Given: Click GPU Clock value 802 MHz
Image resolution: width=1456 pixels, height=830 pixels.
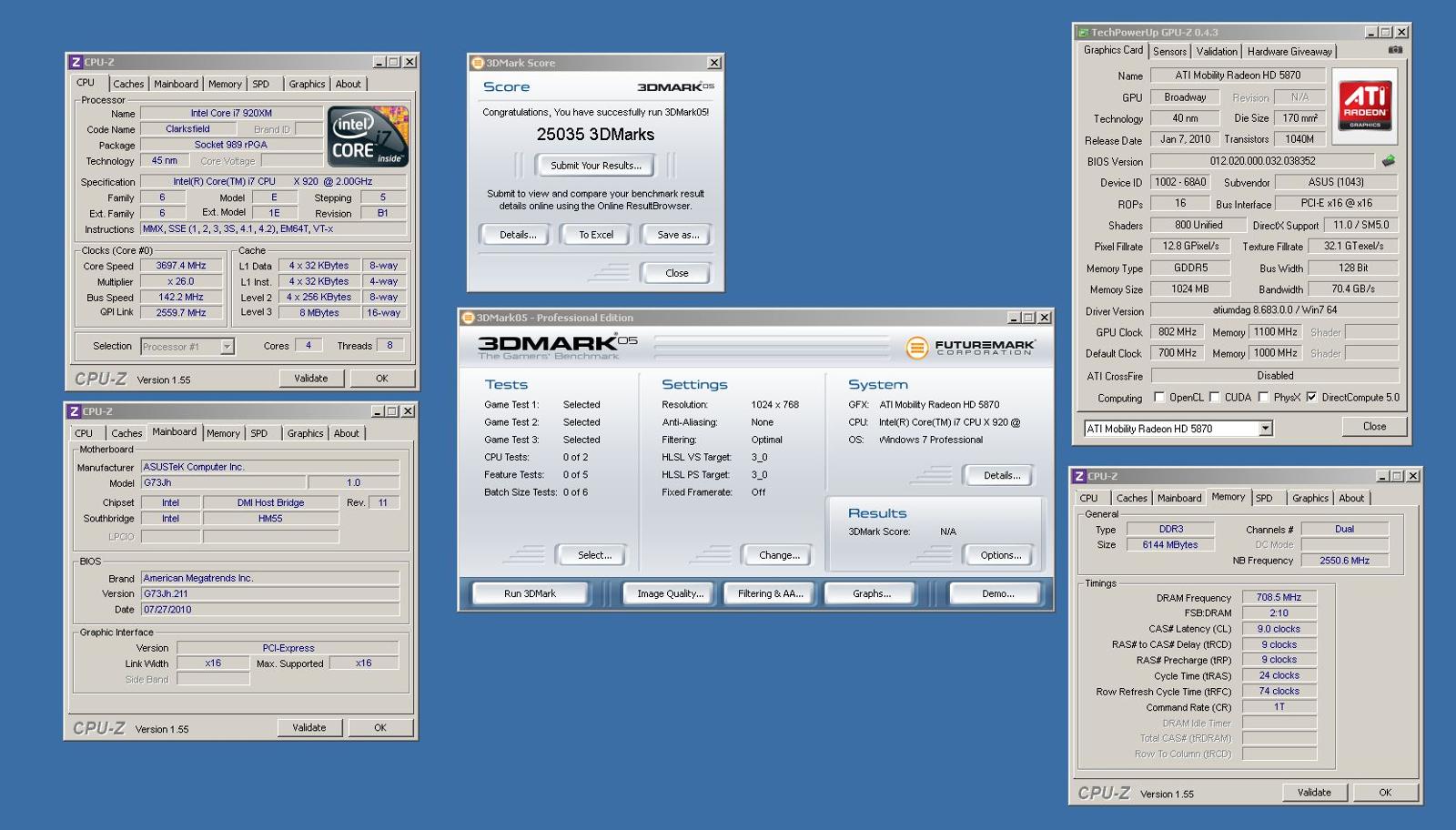Looking at the screenshot, I should [1178, 332].
